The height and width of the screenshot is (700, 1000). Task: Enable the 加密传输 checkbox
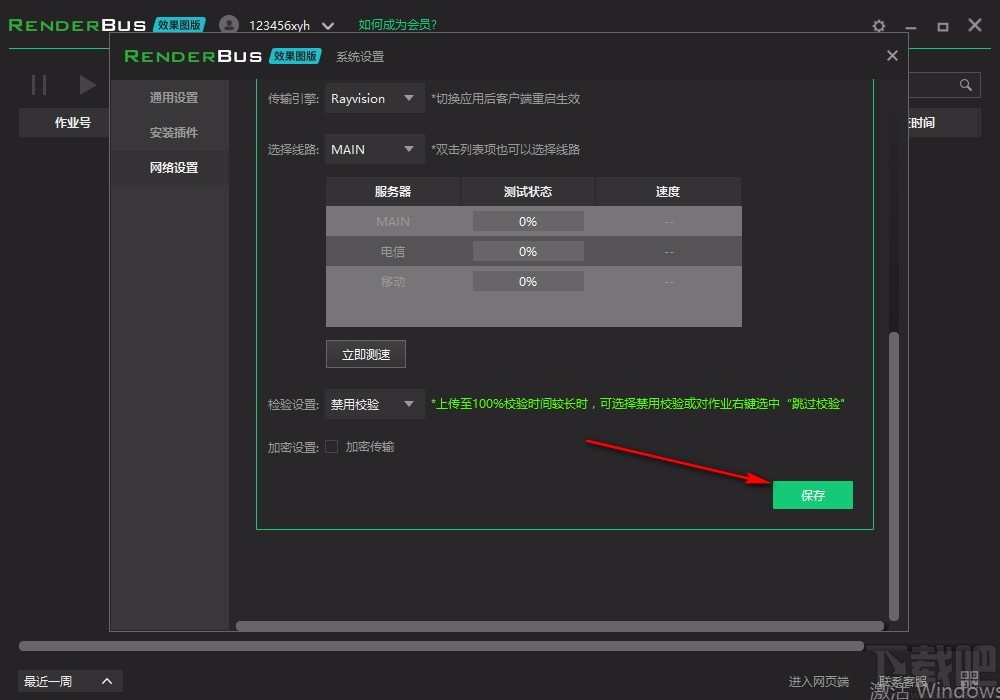coord(332,446)
